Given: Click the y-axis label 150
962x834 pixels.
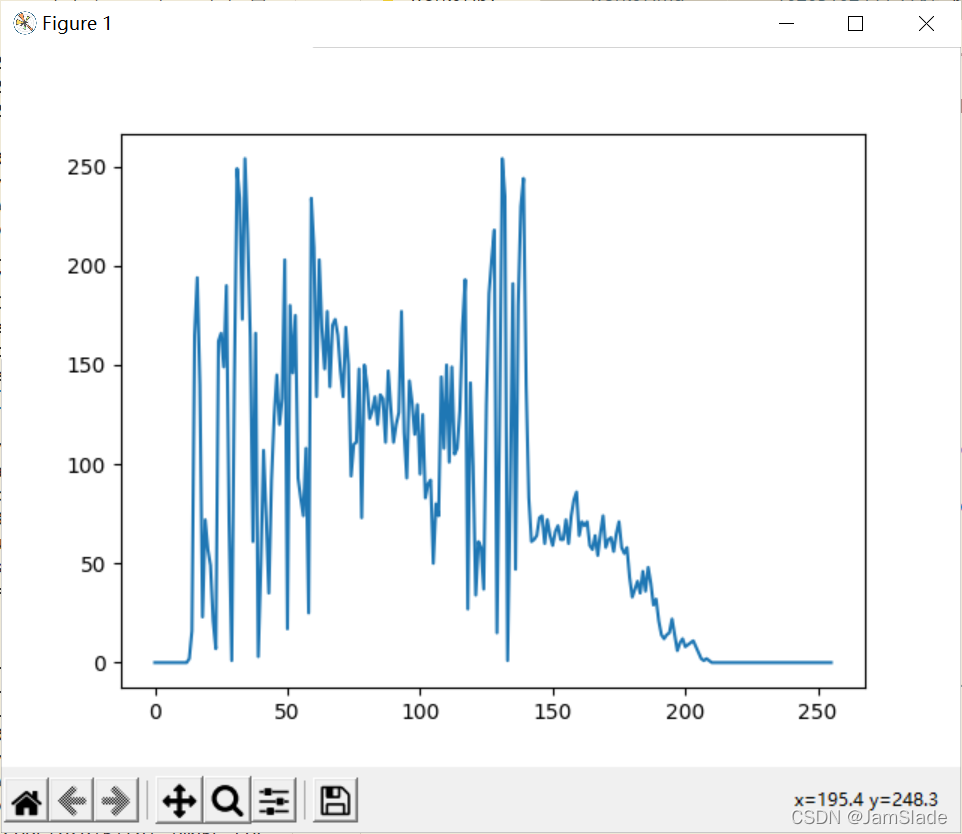Looking at the screenshot, I should [87, 365].
